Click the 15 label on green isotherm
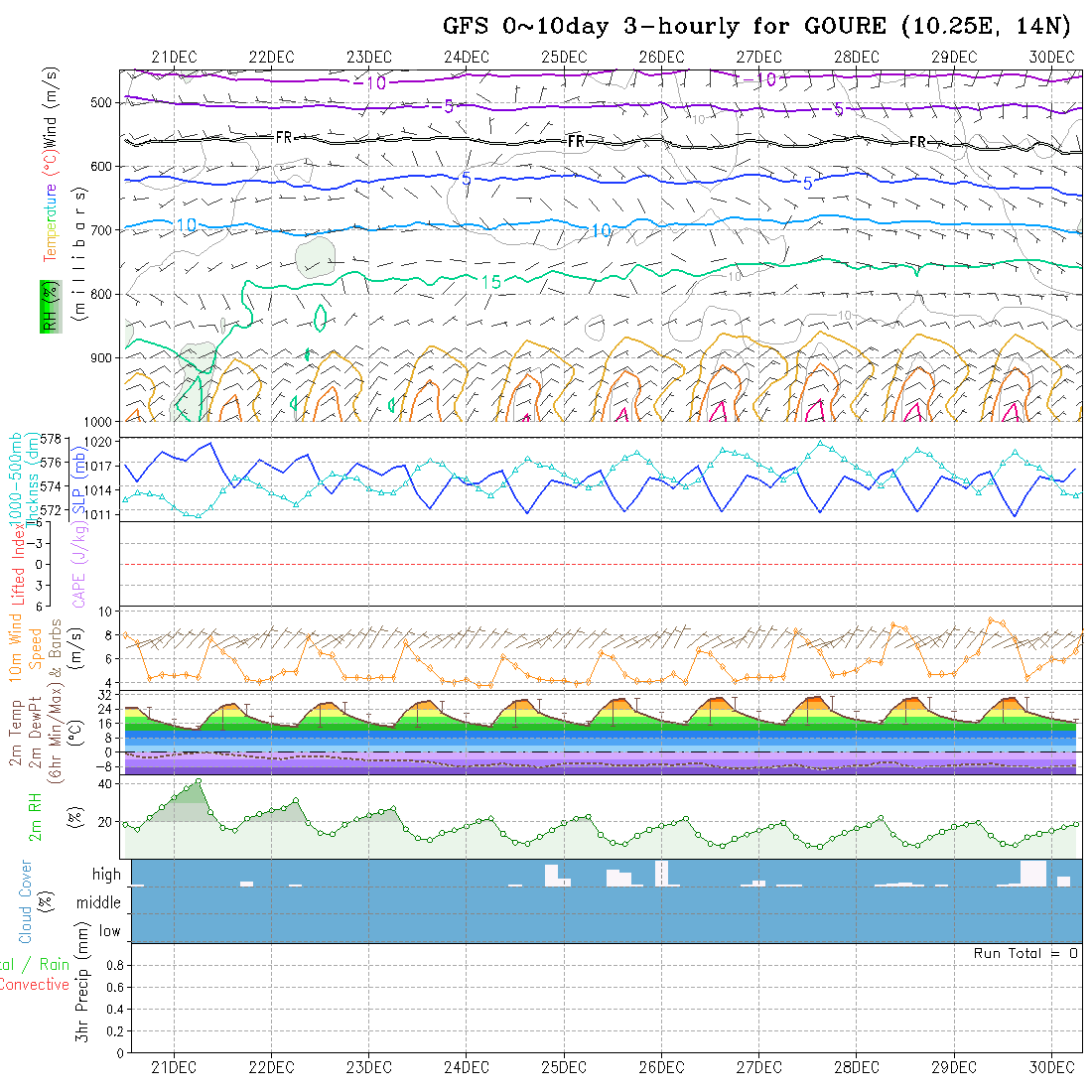Screen dimensions: 1092x1092 tap(491, 283)
